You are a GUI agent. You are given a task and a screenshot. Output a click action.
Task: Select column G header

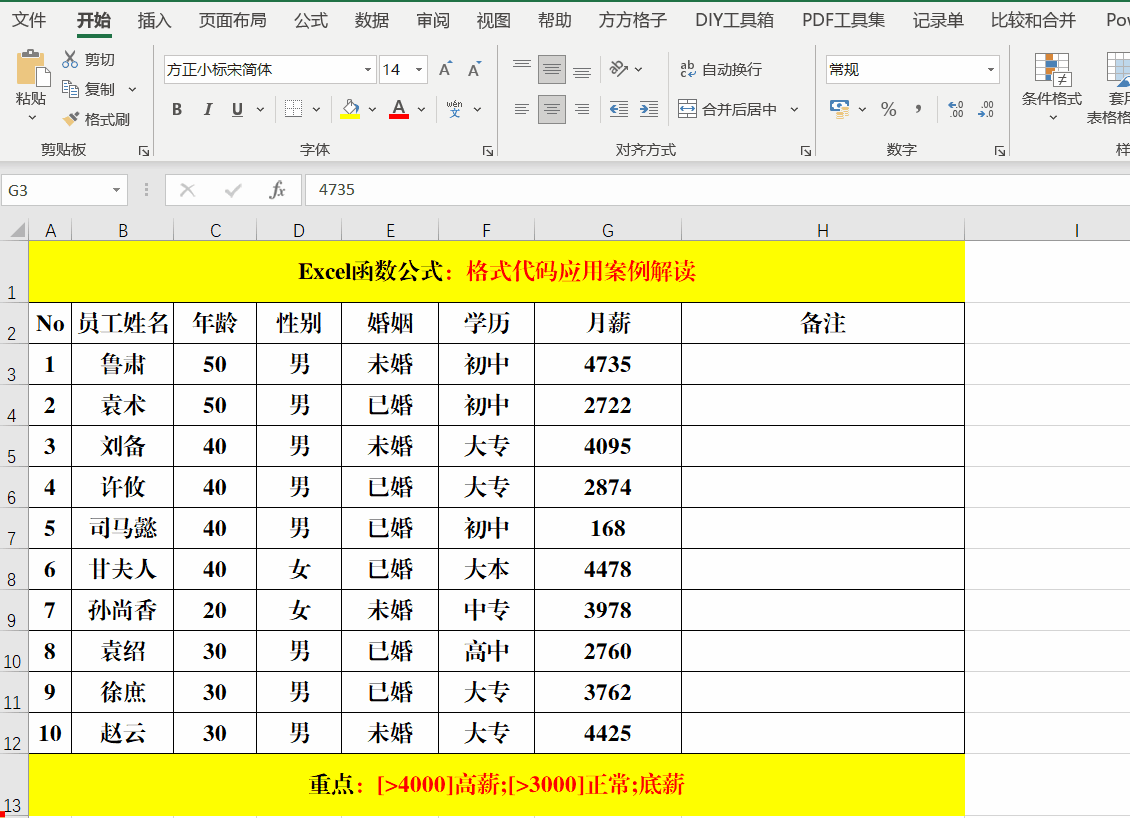pos(608,231)
